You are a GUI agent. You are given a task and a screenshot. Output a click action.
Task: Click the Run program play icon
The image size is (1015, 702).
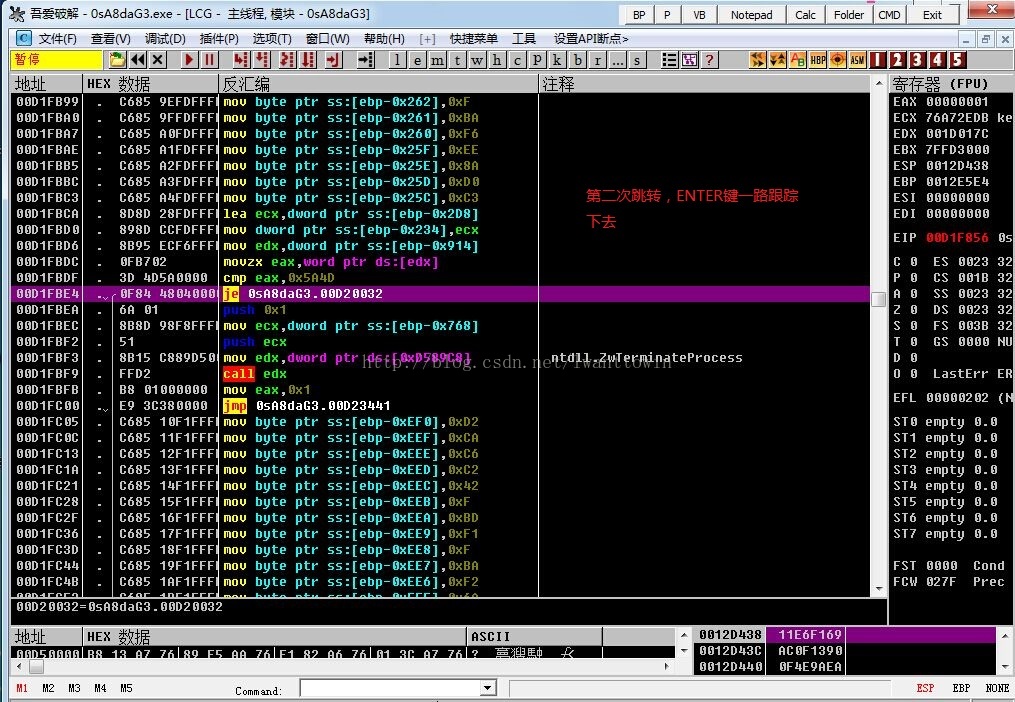[x=189, y=60]
